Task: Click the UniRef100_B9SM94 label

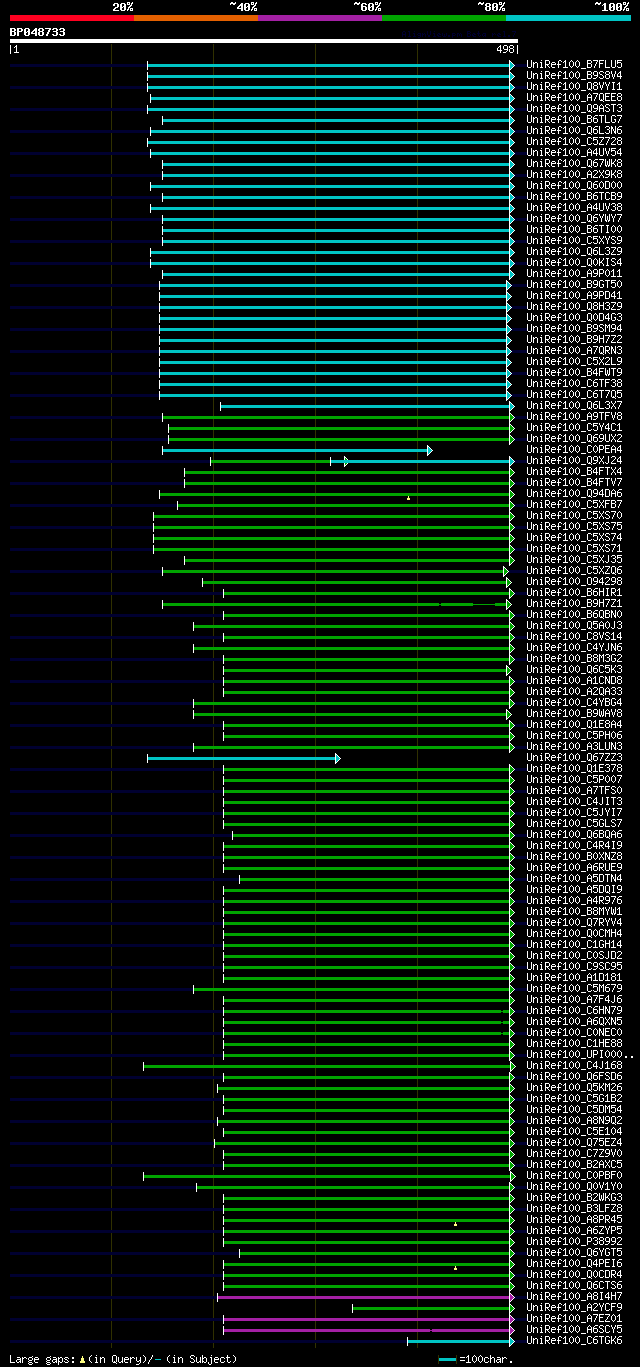Action: point(574,329)
